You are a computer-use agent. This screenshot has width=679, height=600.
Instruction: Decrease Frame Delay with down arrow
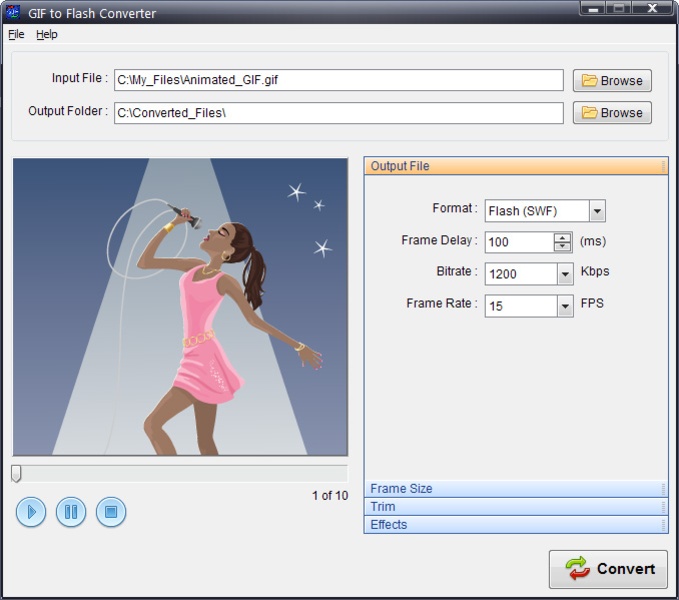click(x=562, y=247)
